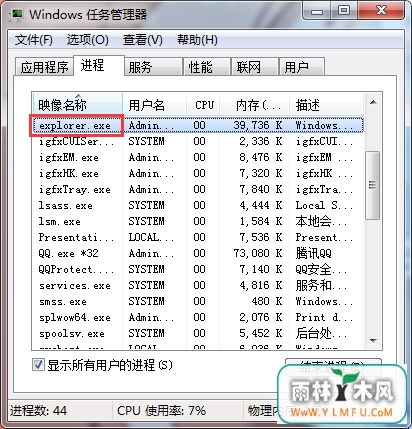Close the Task Manager window
The height and width of the screenshot is (429, 412).
(x=381, y=12)
